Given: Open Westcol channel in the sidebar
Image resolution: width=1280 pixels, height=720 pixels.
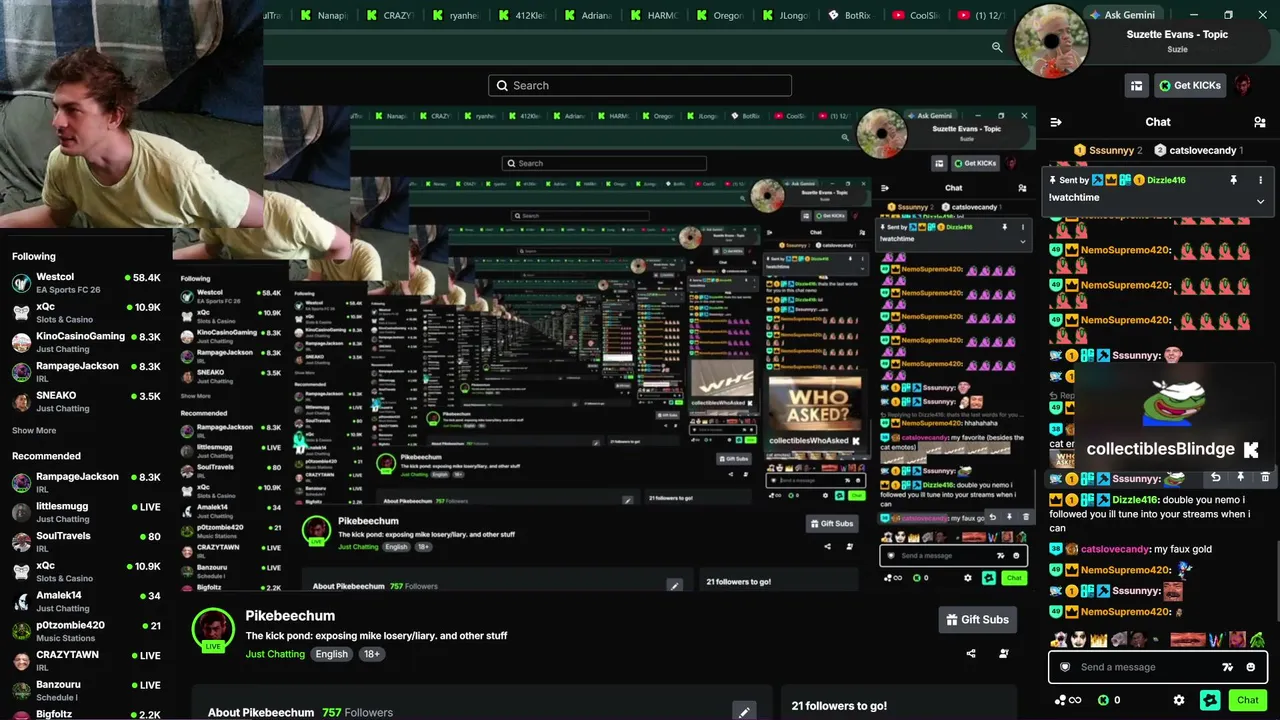Looking at the screenshot, I should [85, 283].
